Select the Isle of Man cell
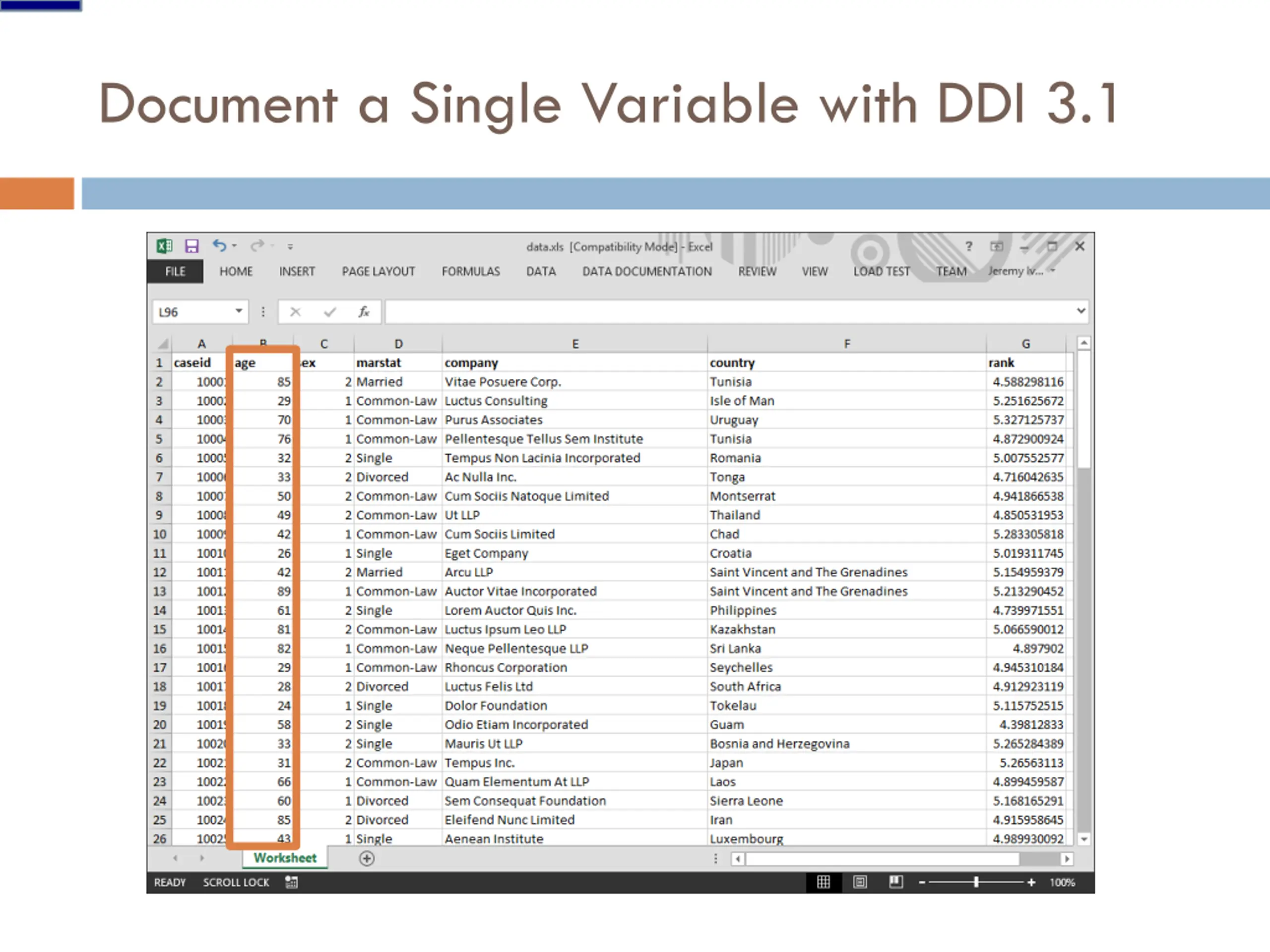 (x=847, y=401)
